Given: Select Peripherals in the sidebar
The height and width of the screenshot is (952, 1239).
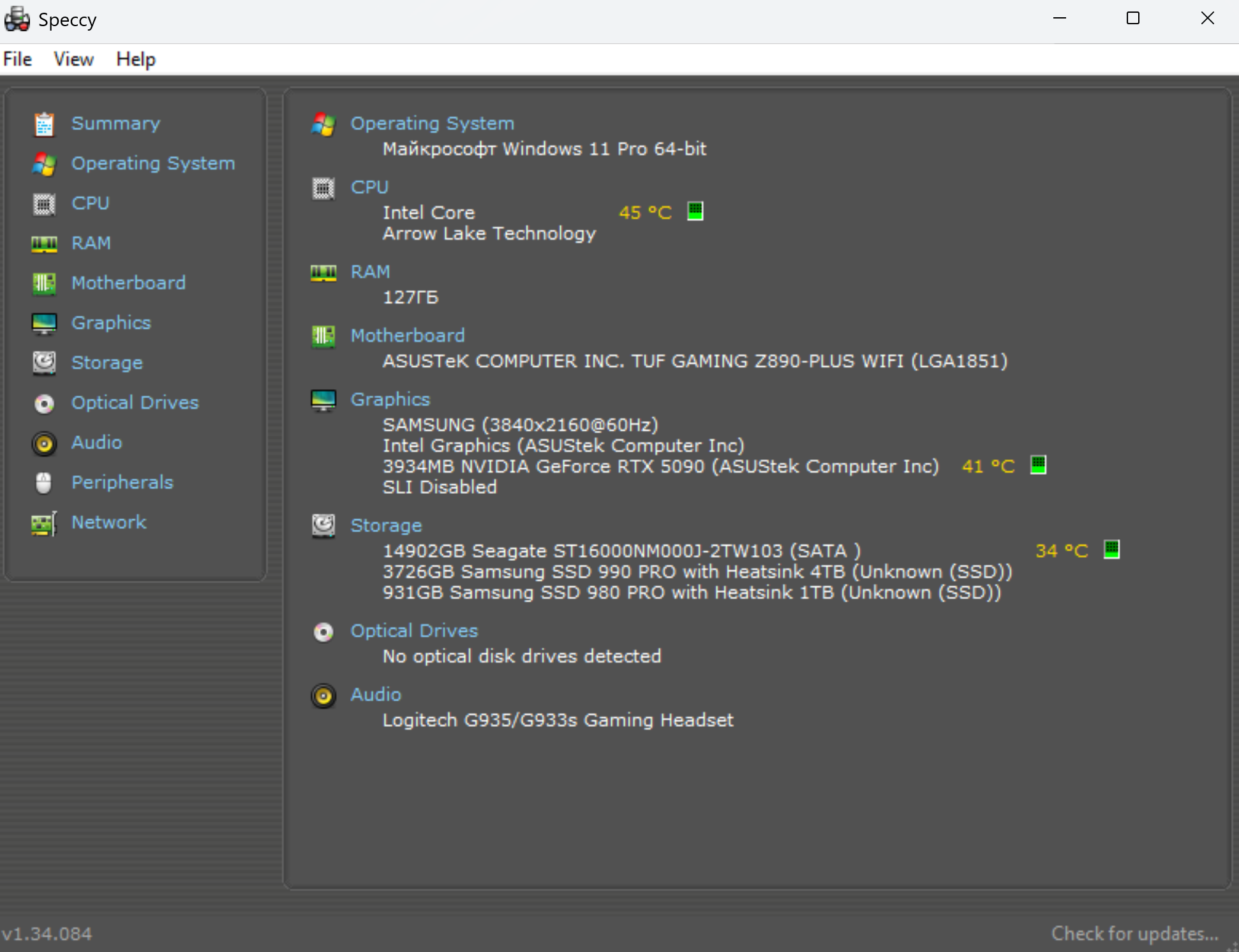Looking at the screenshot, I should [122, 483].
